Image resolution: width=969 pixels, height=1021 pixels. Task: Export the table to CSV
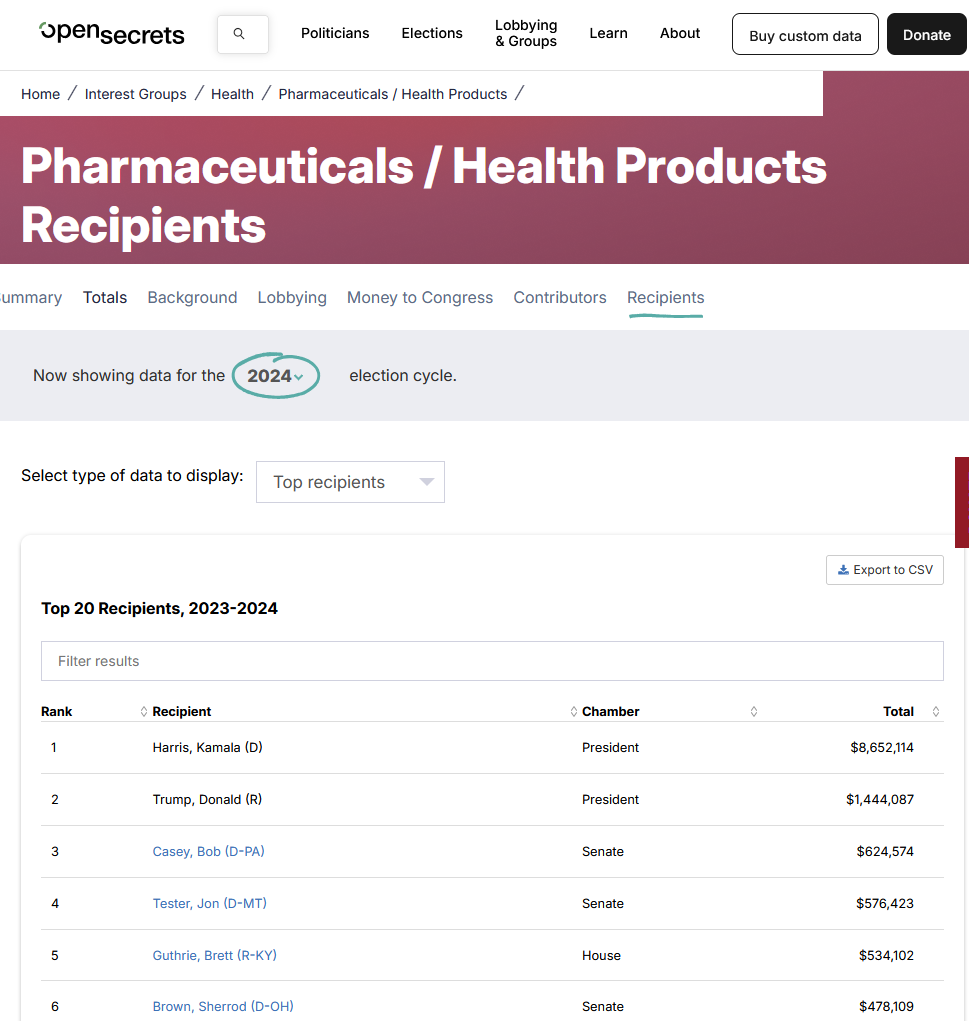click(884, 570)
